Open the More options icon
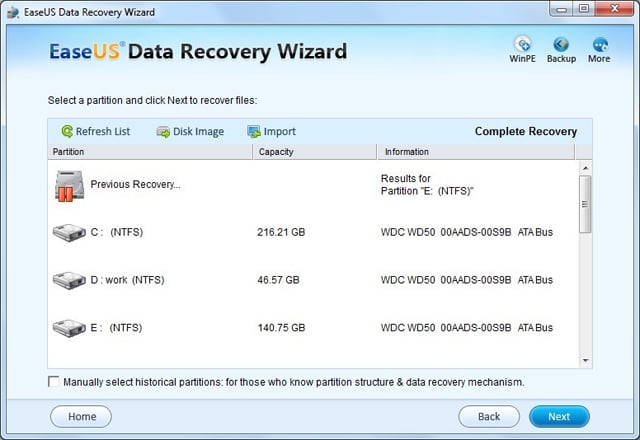The height and width of the screenshot is (440, 640). 600,44
